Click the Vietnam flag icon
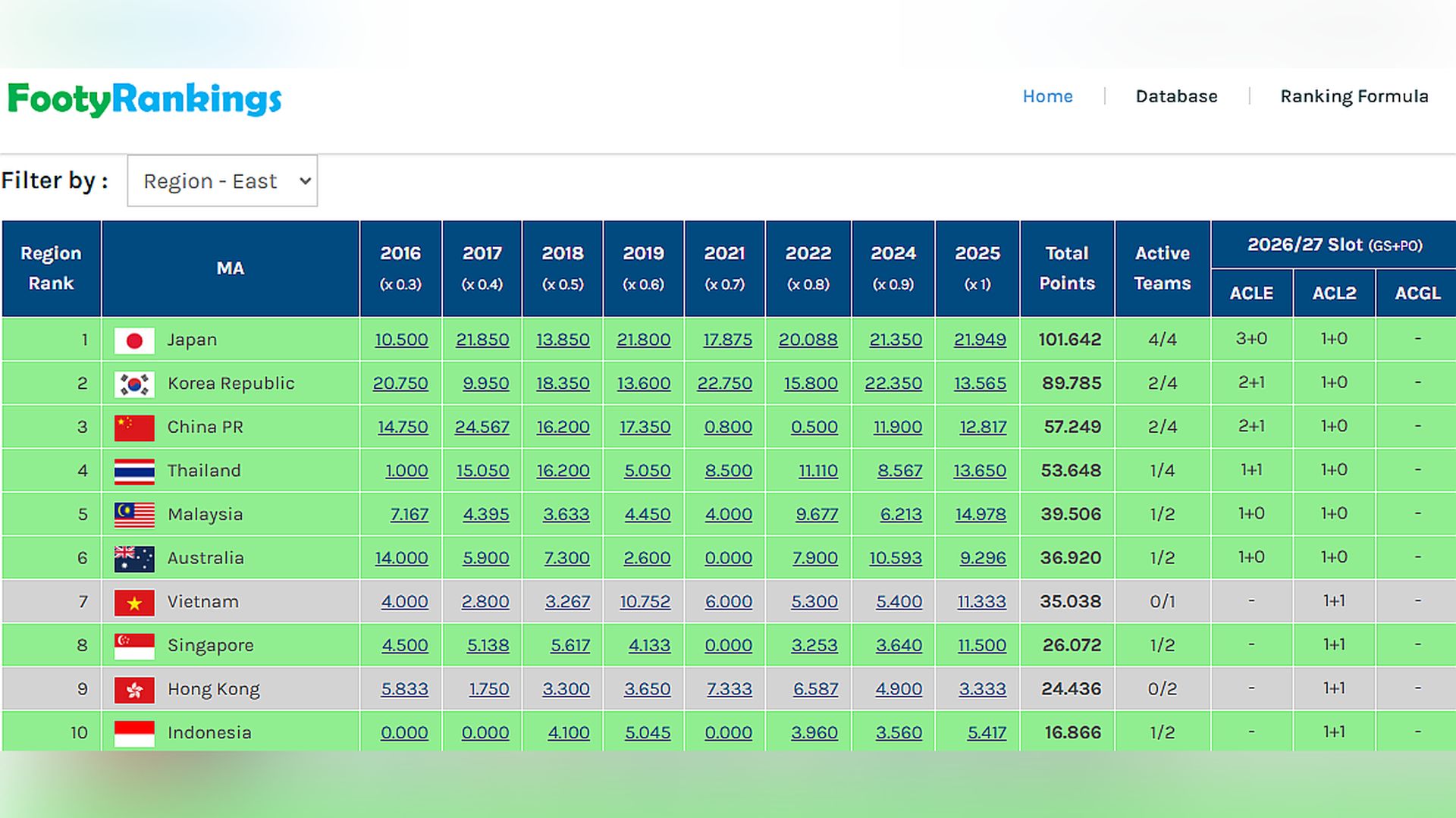1456x818 pixels. (134, 603)
